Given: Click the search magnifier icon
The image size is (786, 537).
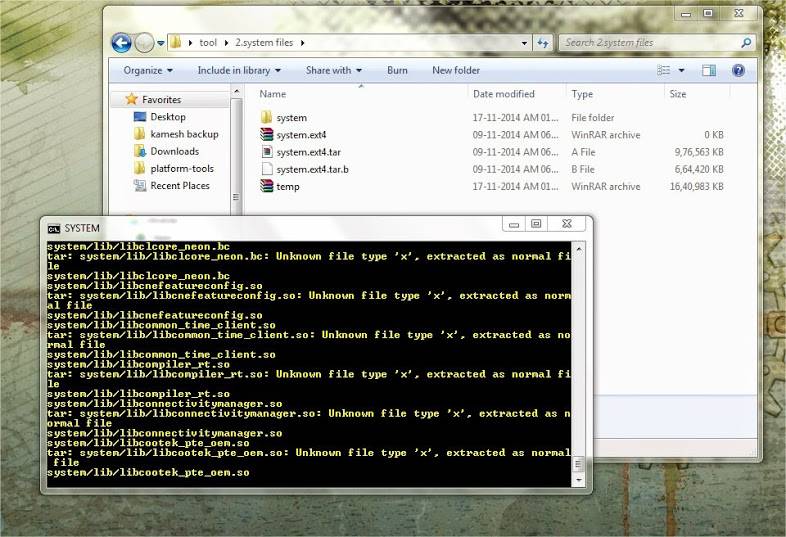Looking at the screenshot, I should point(746,43).
